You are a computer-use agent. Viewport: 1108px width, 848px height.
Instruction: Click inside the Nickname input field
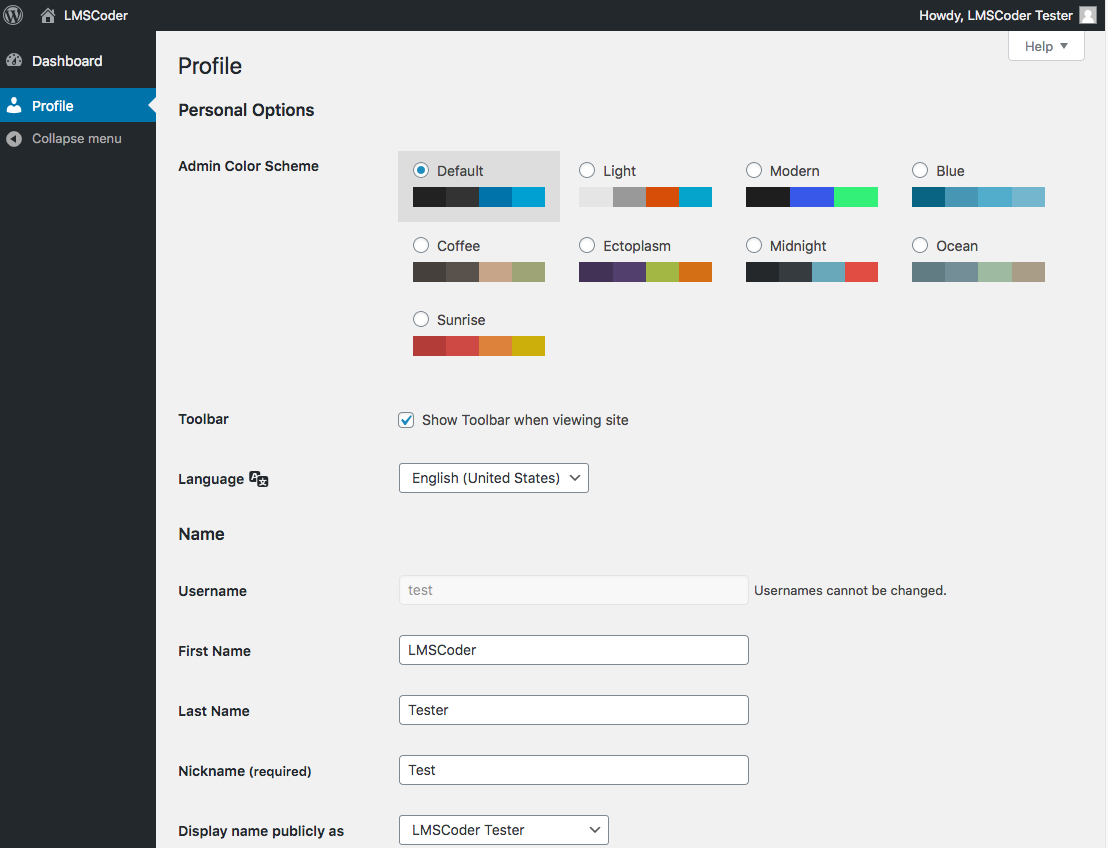tap(573, 770)
